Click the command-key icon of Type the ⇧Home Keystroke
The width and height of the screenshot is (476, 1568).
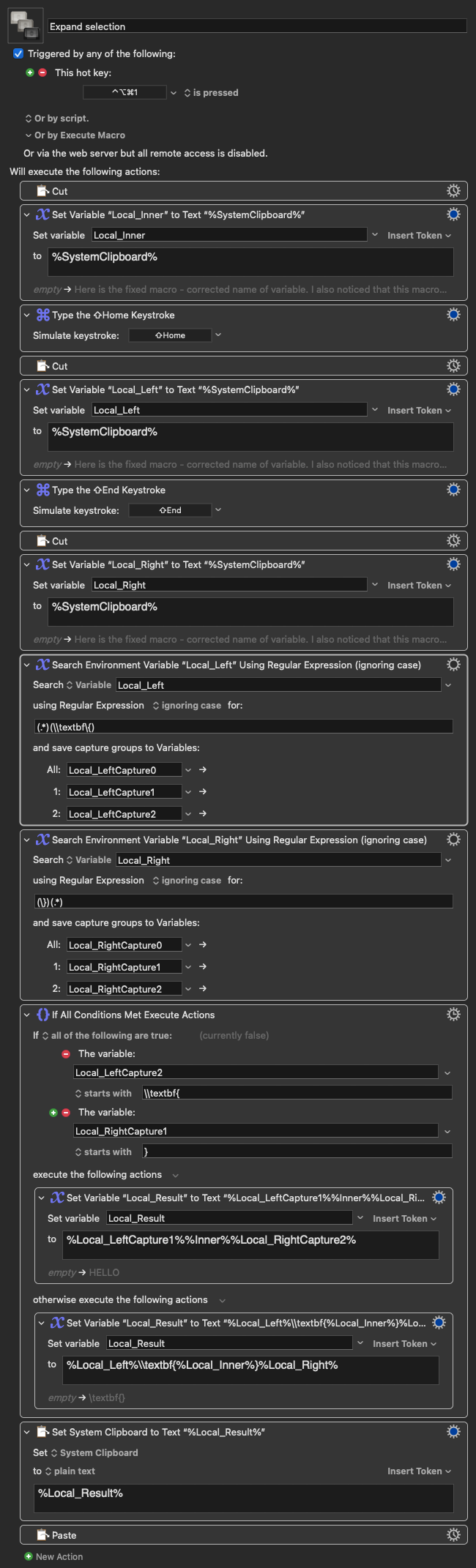[x=43, y=315]
